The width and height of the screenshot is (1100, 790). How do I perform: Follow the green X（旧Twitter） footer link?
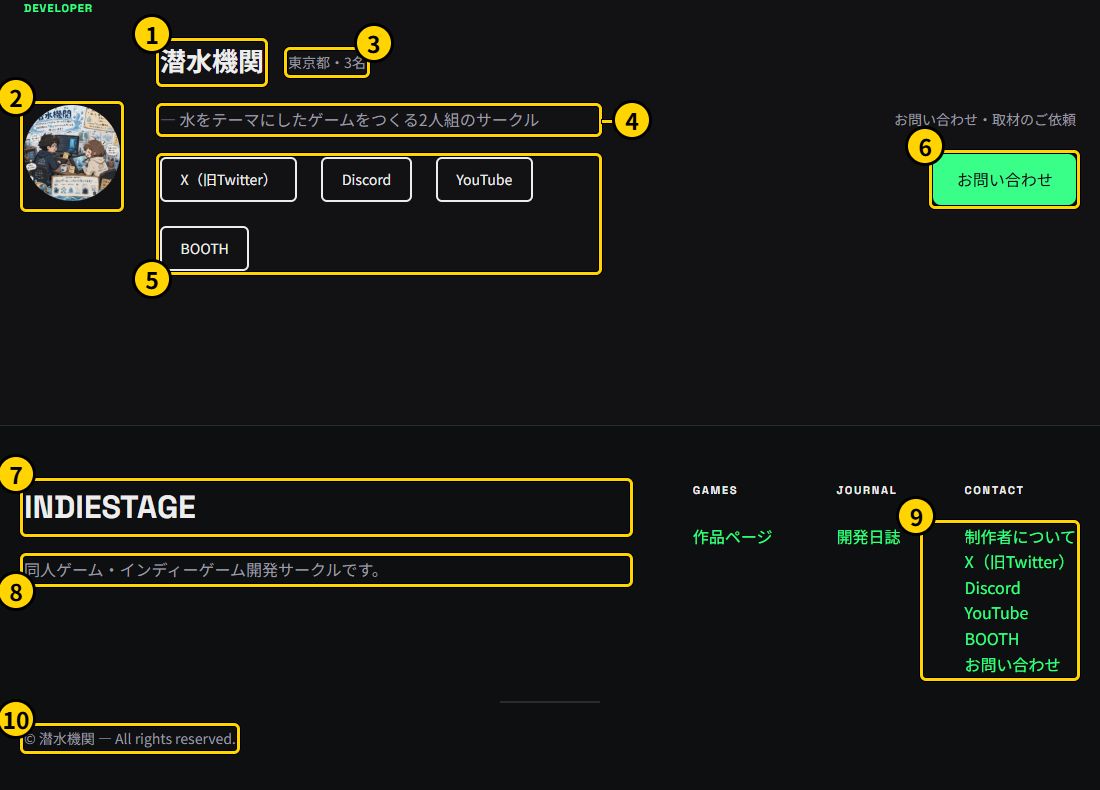pos(1015,563)
